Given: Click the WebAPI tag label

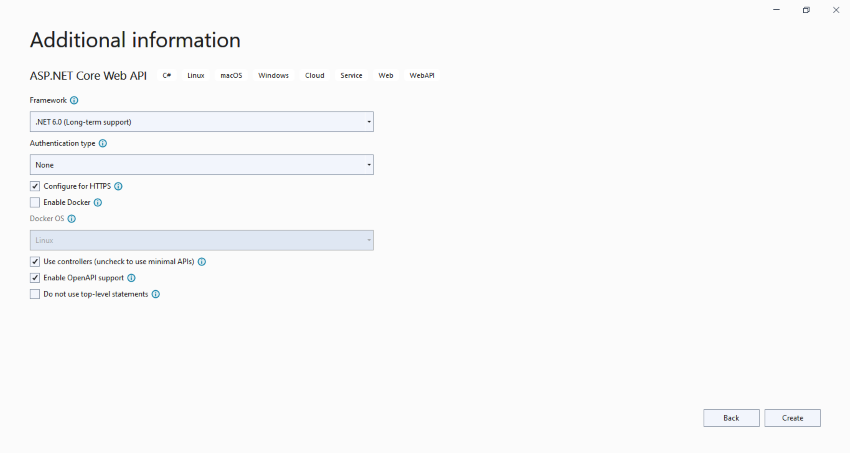Looking at the screenshot, I should (422, 75).
